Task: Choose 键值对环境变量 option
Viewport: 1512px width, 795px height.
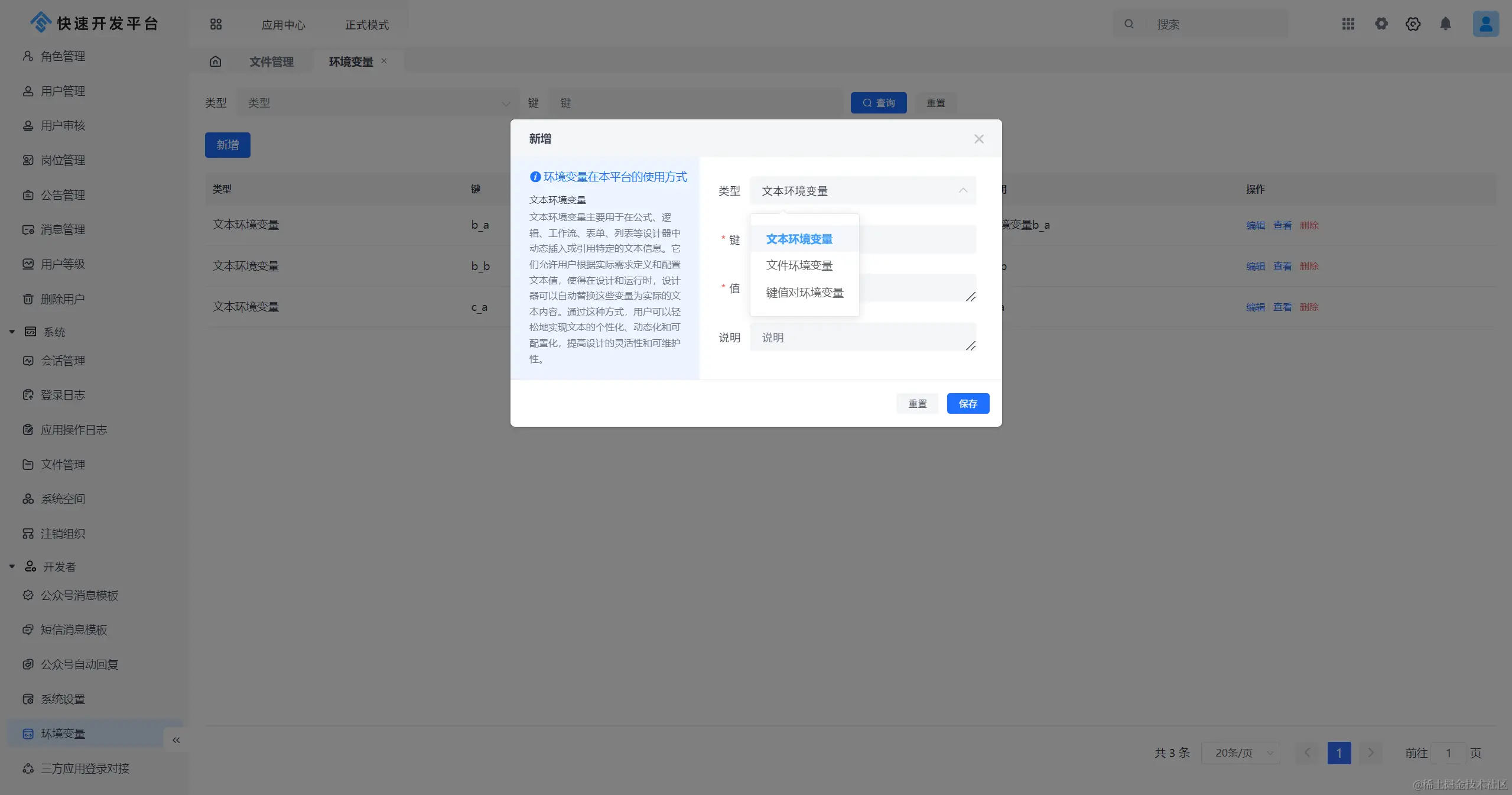Action: tap(804, 293)
